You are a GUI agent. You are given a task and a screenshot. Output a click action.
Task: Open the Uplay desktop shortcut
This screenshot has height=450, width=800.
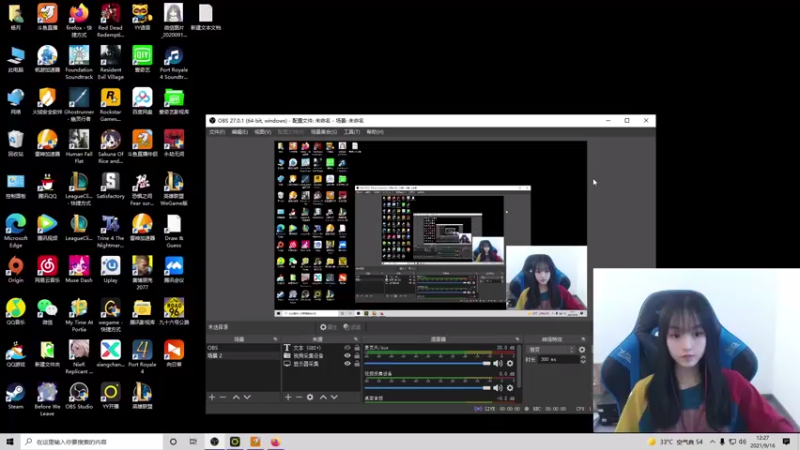click(x=111, y=270)
